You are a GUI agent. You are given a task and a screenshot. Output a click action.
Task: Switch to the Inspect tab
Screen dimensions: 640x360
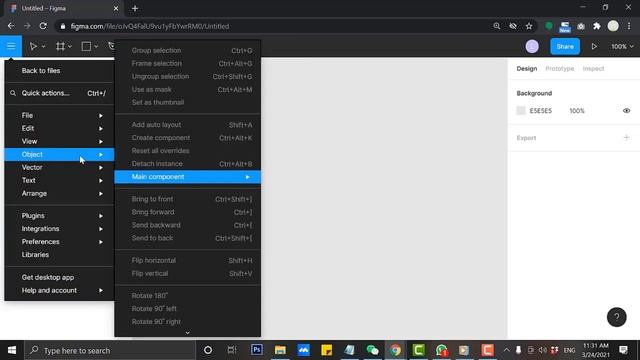click(x=593, y=69)
